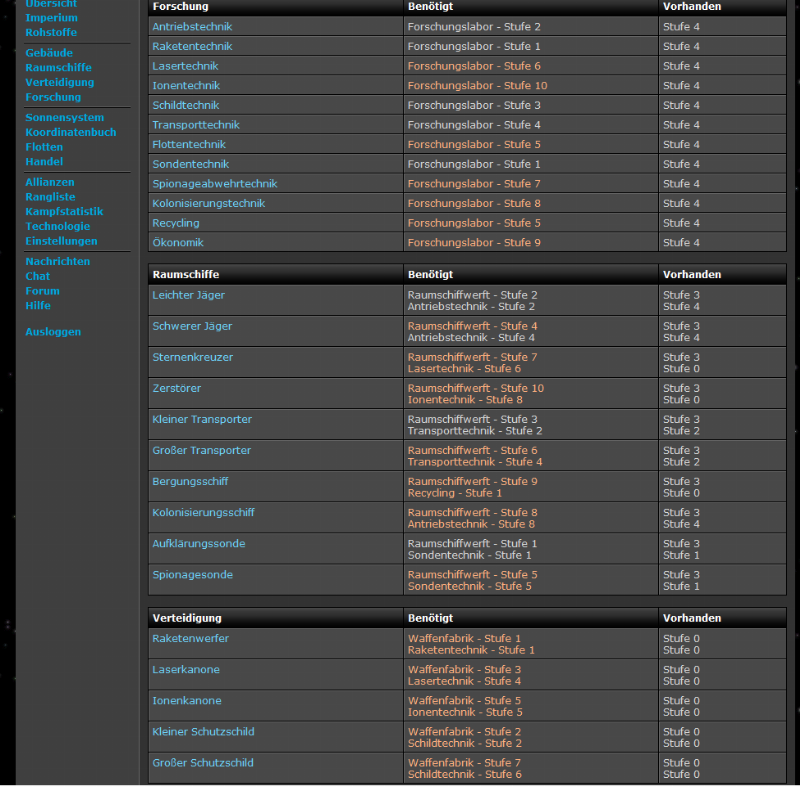800x787 pixels.
Task: Open the Leichter Jäger ship link
Action: 188,295
